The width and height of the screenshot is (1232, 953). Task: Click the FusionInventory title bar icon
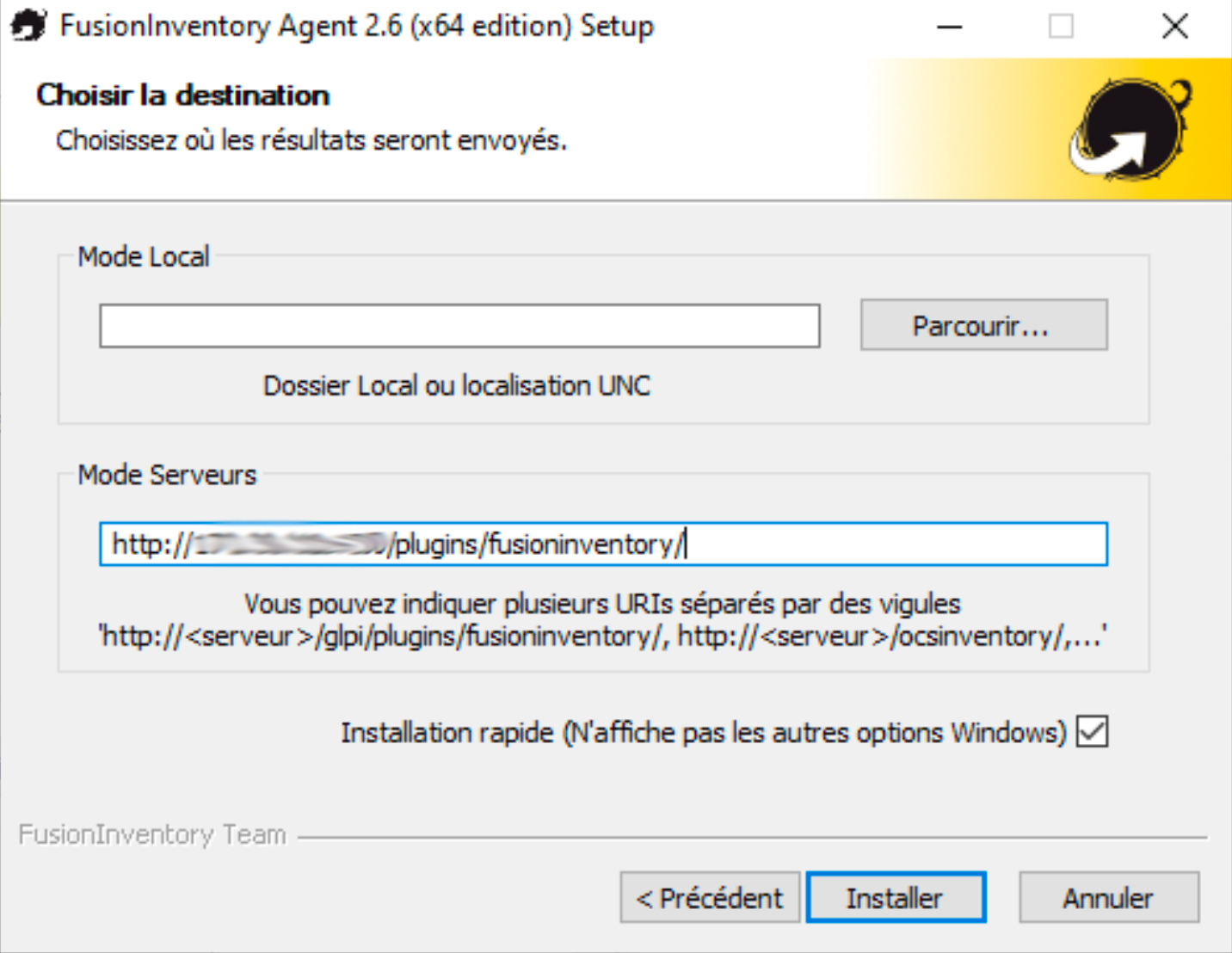click(x=28, y=26)
